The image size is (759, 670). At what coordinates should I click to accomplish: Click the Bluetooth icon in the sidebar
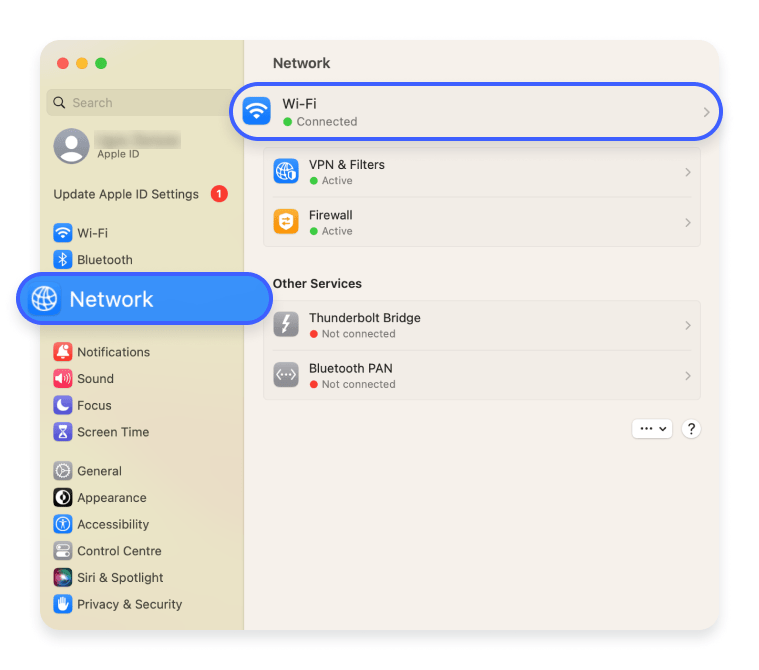tap(62, 259)
